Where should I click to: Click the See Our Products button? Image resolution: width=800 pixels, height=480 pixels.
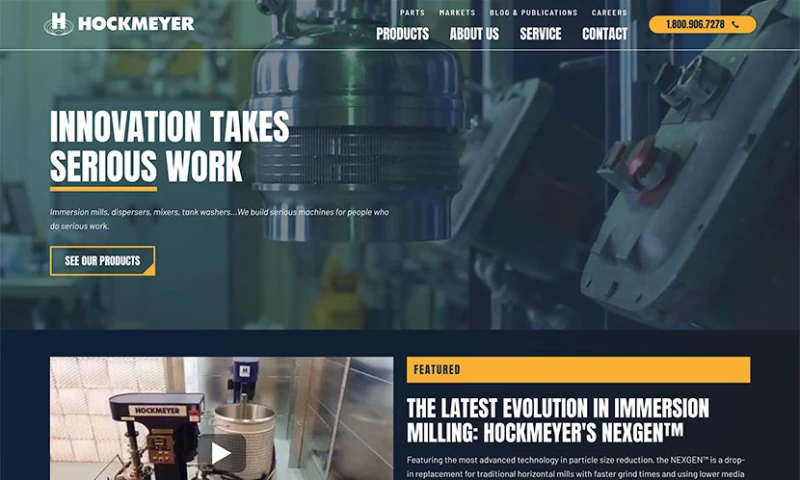pyautogui.click(x=103, y=261)
